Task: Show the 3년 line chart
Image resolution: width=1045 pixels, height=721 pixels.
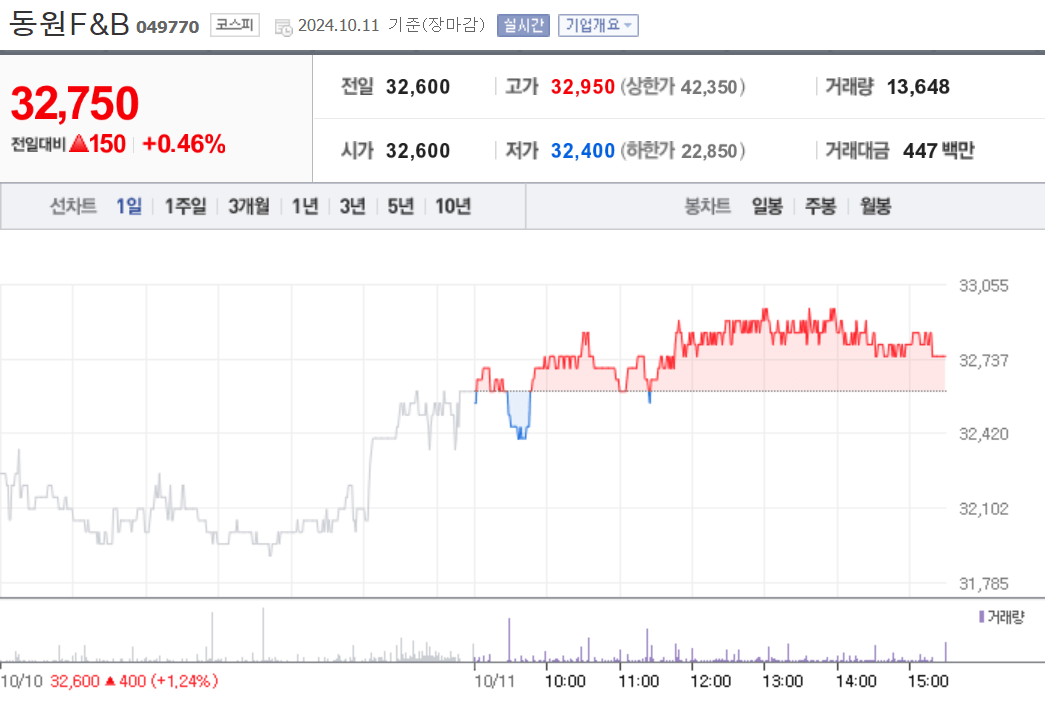Action: (x=353, y=206)
